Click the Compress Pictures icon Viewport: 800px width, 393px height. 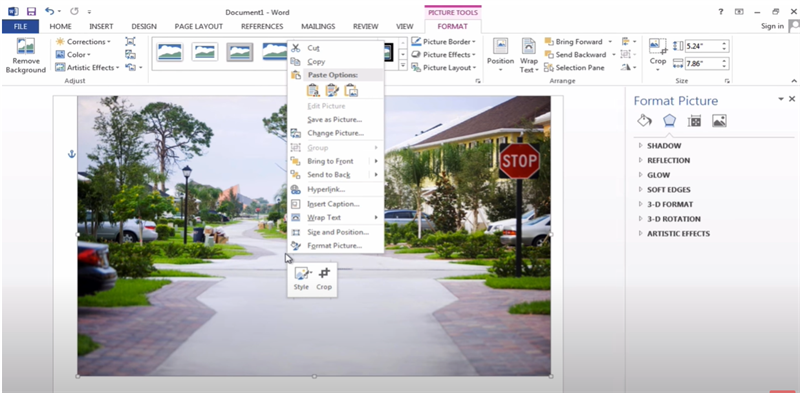click(x=131, y=41)
